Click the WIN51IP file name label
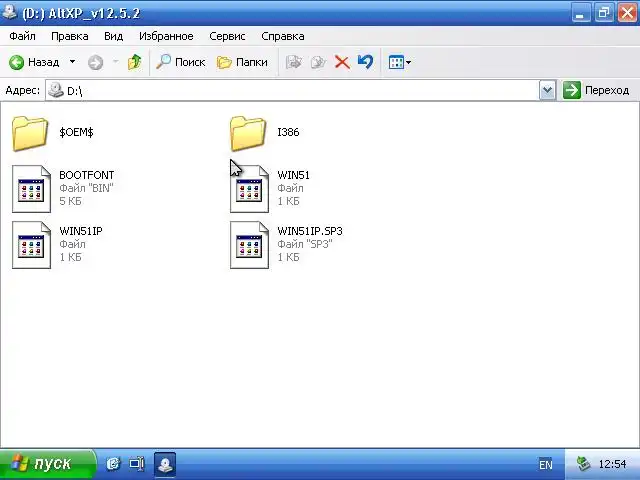Screen dimensions: 640x480 tap(81, 231)
